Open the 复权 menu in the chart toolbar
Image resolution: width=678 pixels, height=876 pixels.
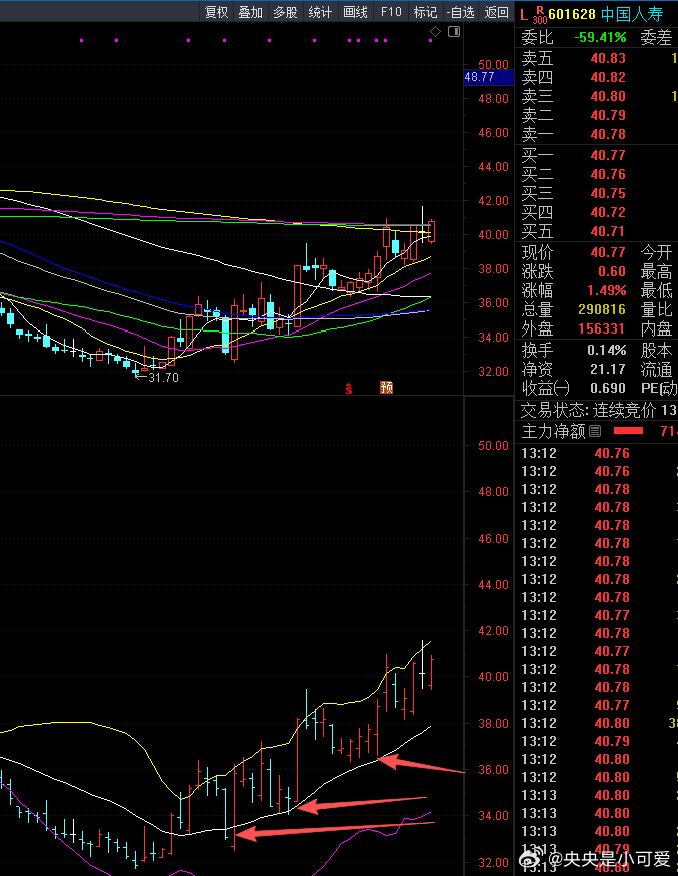[x=216, y=12]
